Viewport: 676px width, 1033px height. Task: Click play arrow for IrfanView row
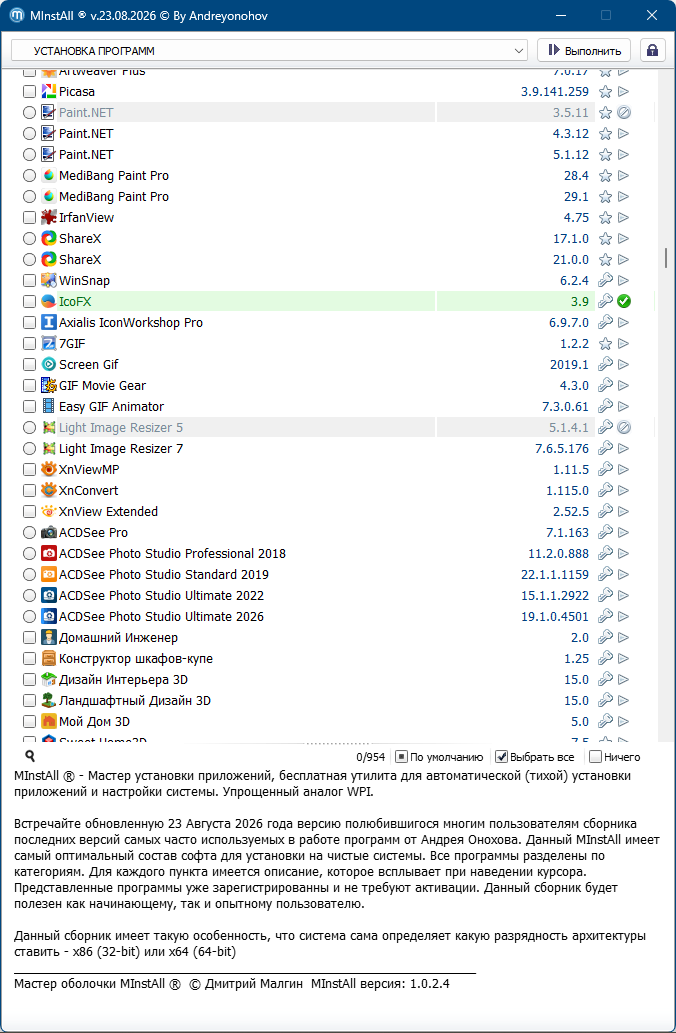(x=623, y=217)
